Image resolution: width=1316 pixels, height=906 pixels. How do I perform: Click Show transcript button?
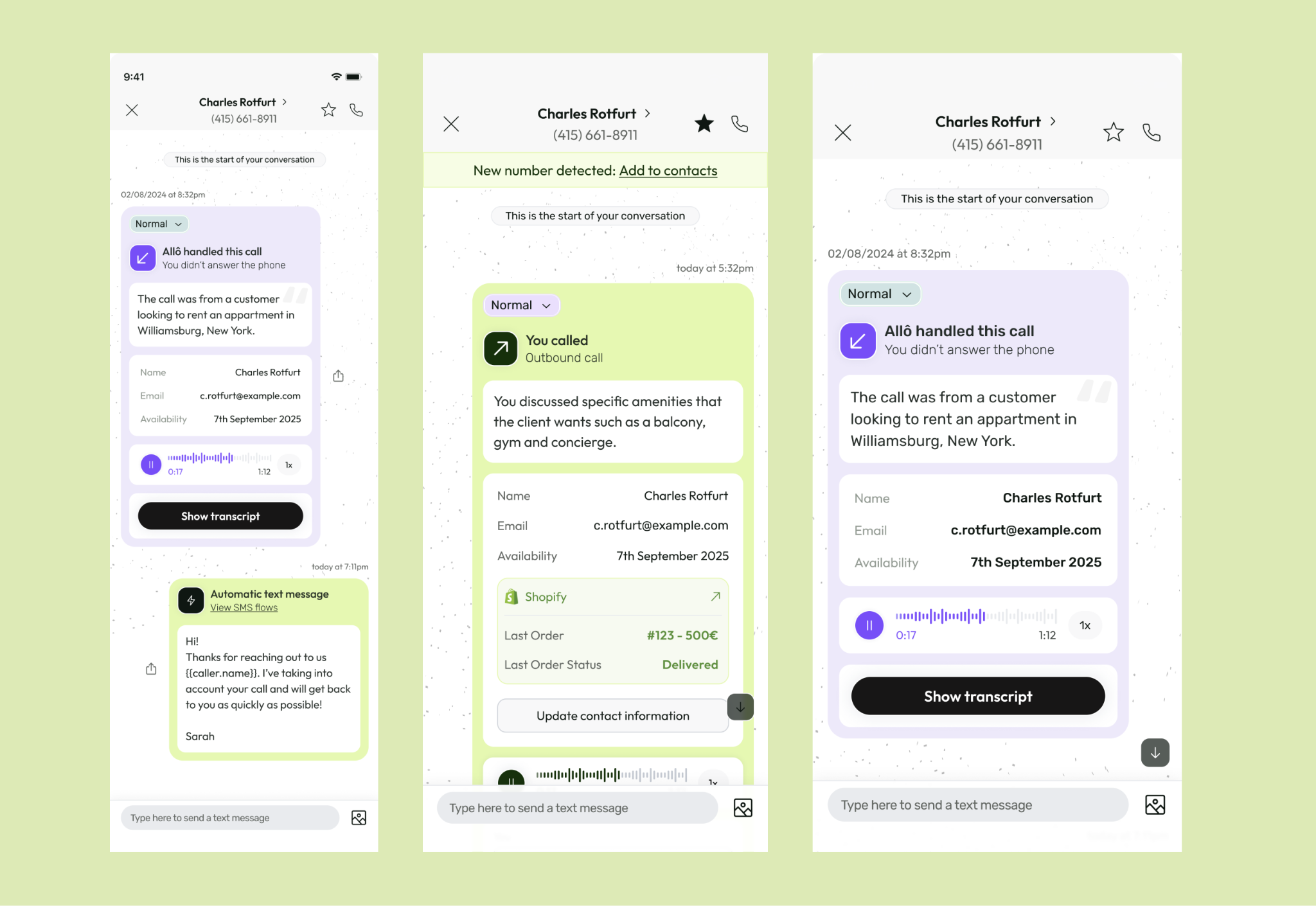(x=977, y=696)
